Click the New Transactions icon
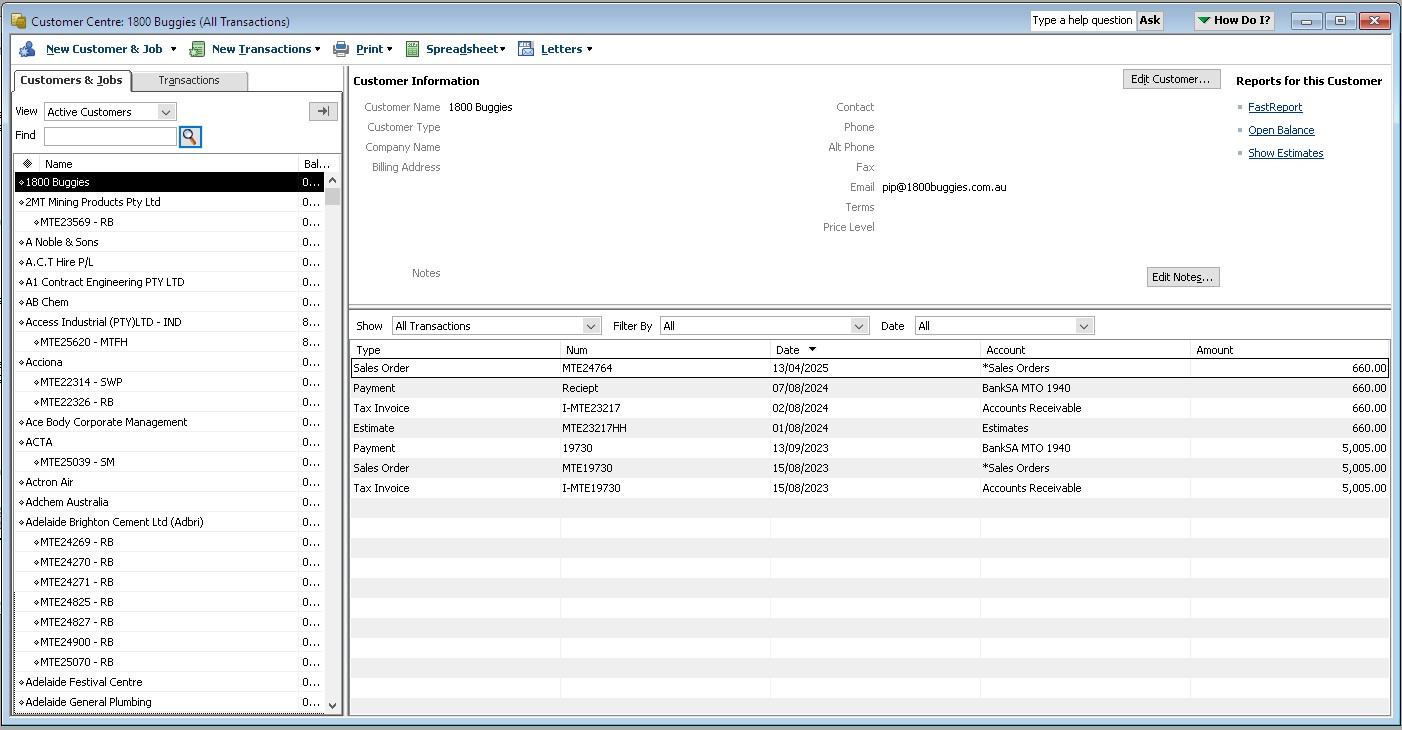 [x=197, y=49]
